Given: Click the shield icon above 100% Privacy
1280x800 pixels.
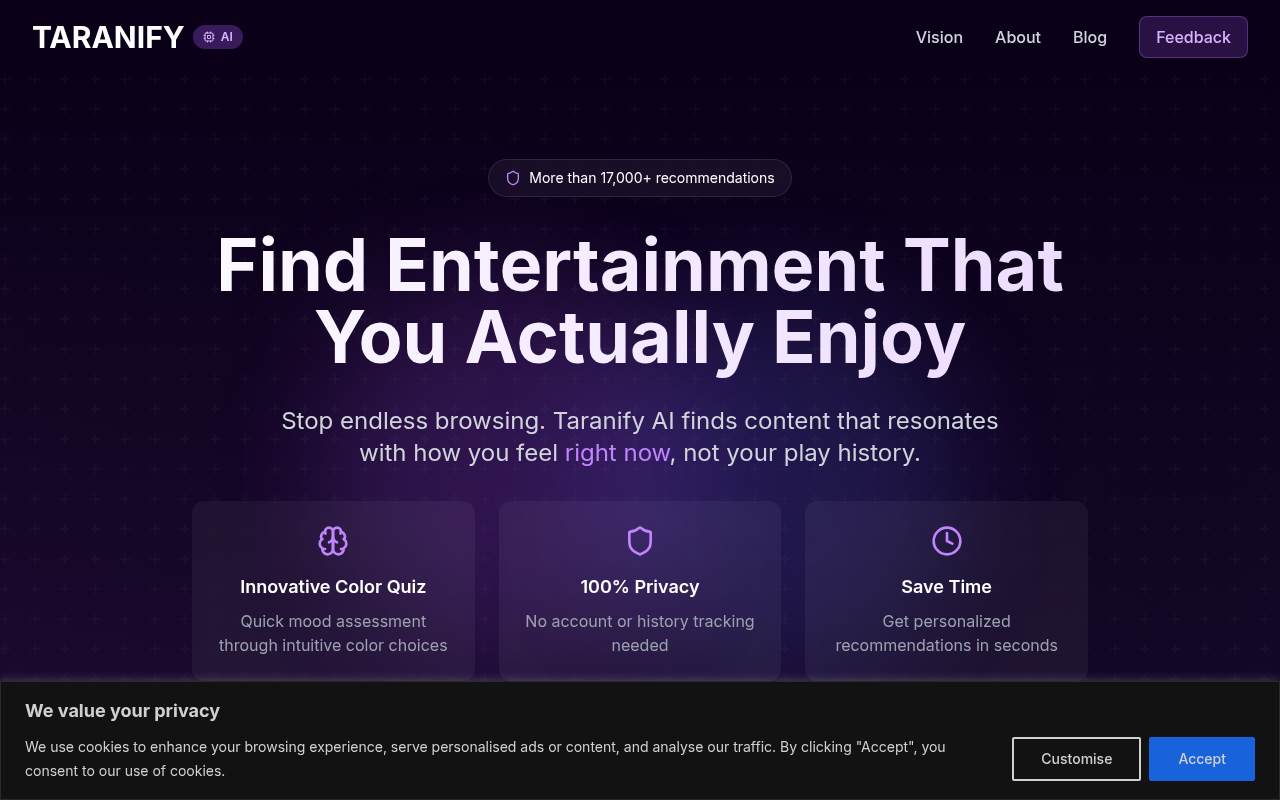Looking at the screenshot, I should click(640, 541).
